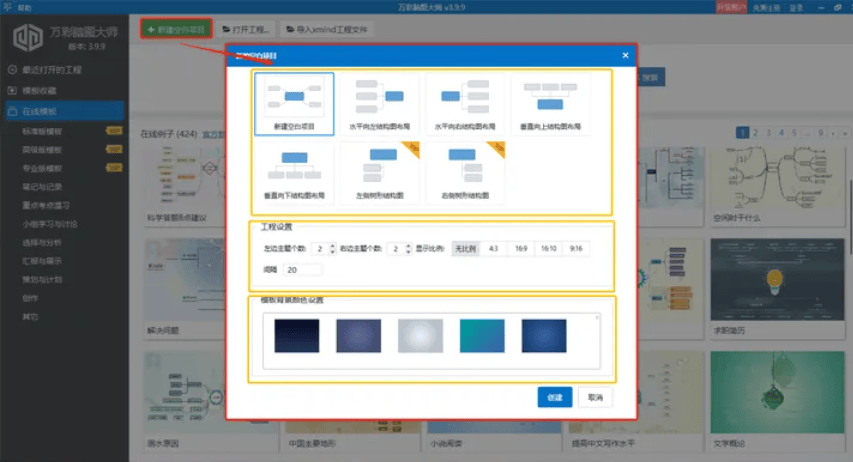Click the 取消 button
Screen dimensions: 853x462
(595, 397)
